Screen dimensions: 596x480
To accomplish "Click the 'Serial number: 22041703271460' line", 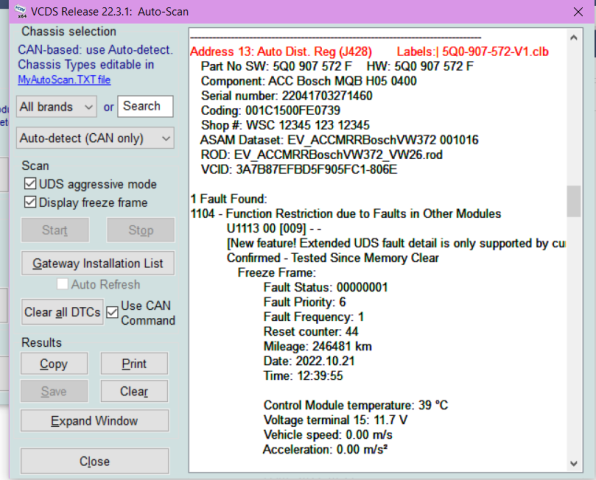I will click(x=287, y=96).
